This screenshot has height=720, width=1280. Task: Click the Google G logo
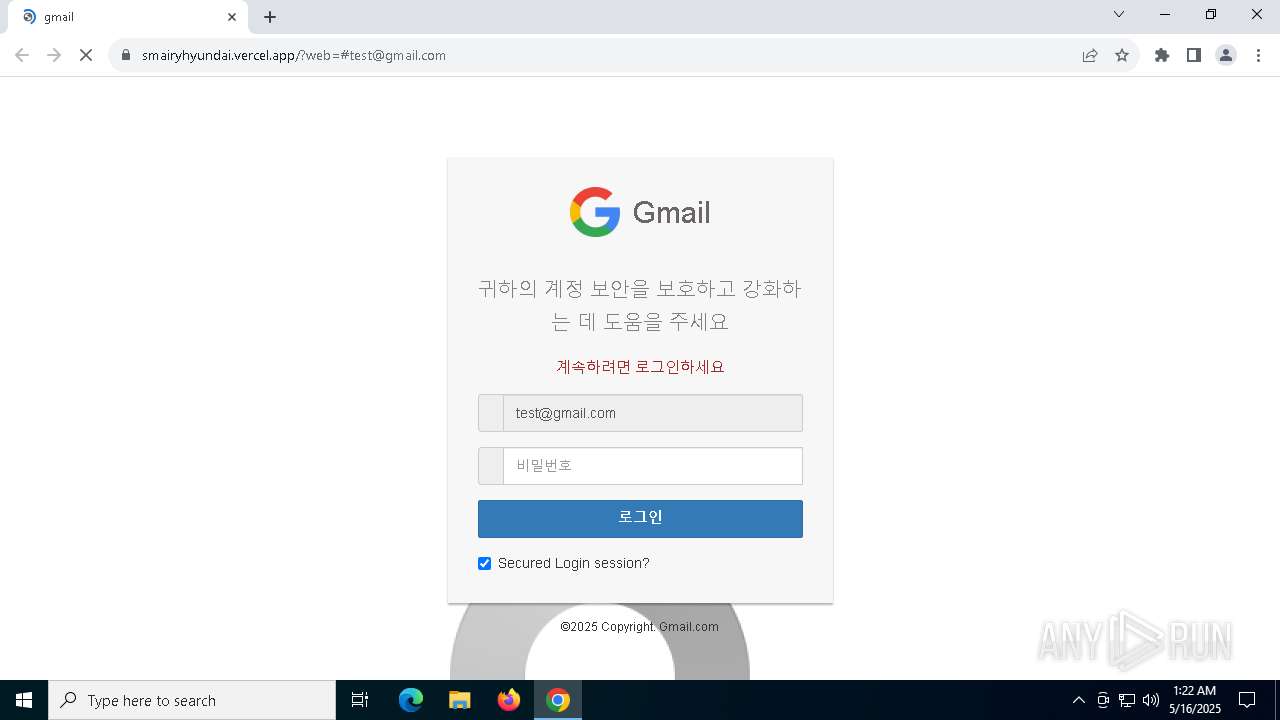(x=595, y=212)
